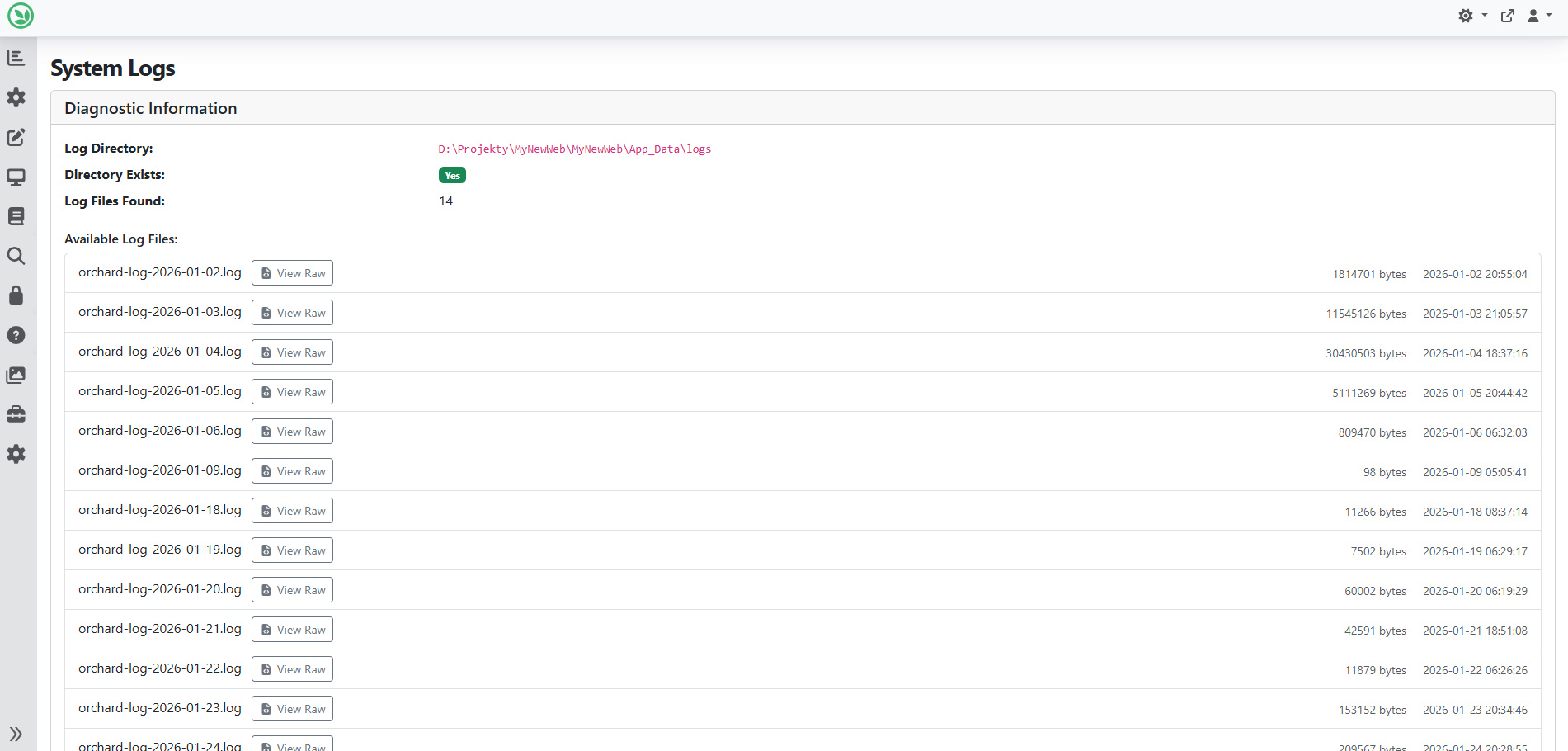Open the user account dropdown
The image size is (1568, 751).
click(1539, 16)
